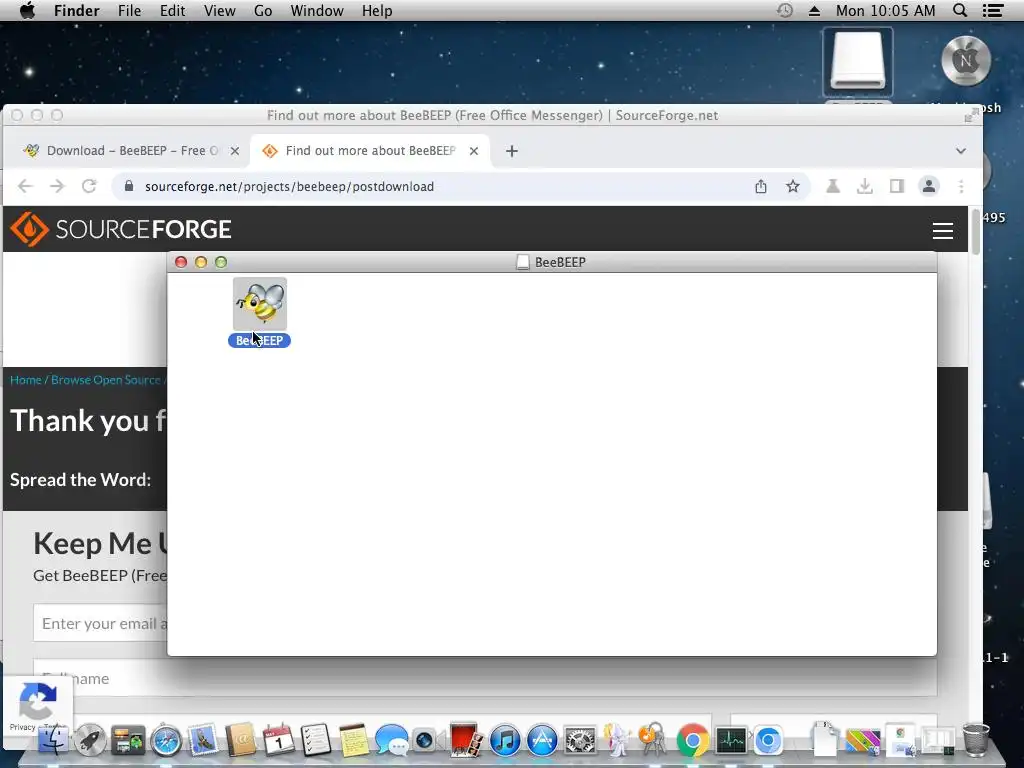This screenshot has height=768, width=1024.
Task: Open Google Chrome from the Dock
Action: tap(692, 741)
